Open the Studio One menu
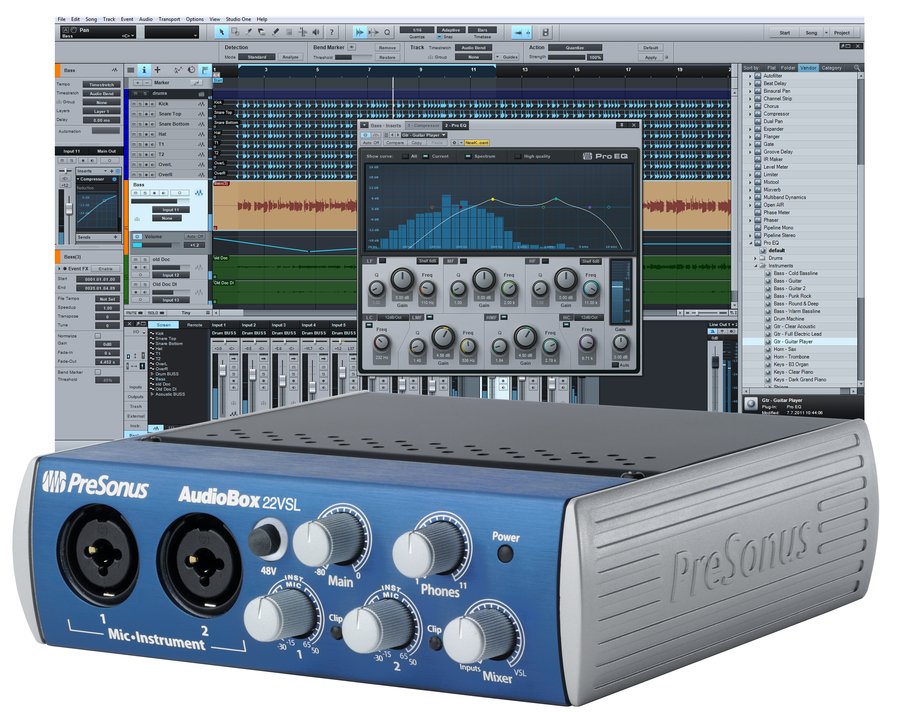This screenshot has width=900, height=712. [x=238, y=19]
